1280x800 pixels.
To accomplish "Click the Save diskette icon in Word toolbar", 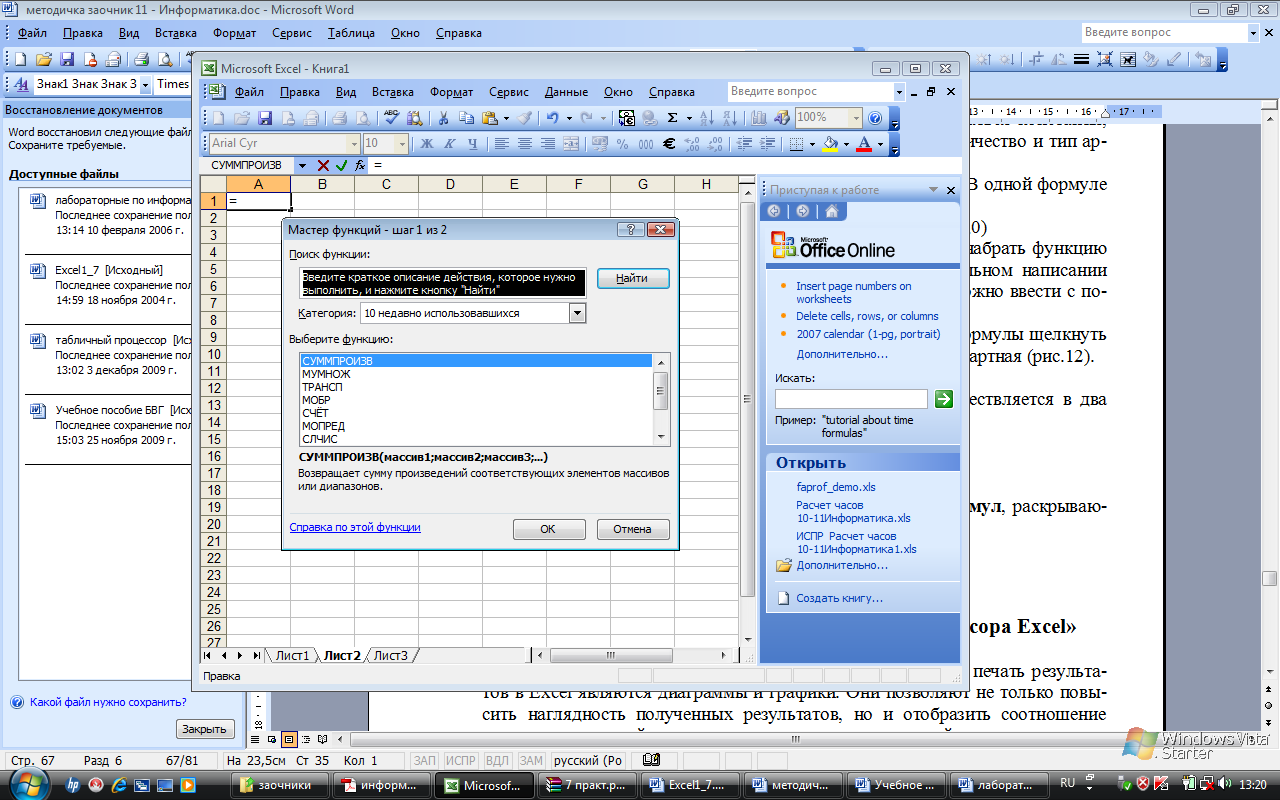I will pyautogui.click(x=67, y=59).
